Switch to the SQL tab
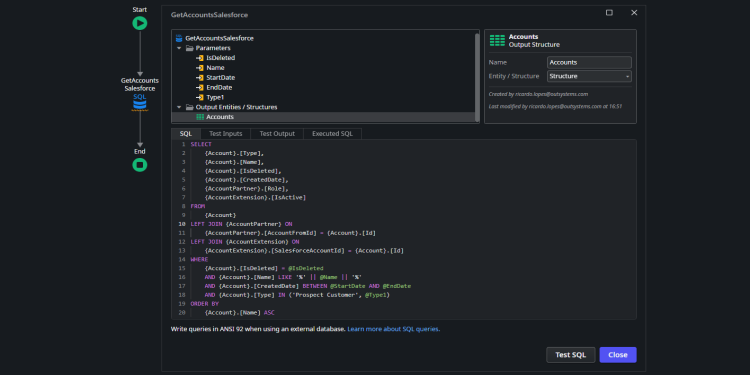 [x=186, y=134]
